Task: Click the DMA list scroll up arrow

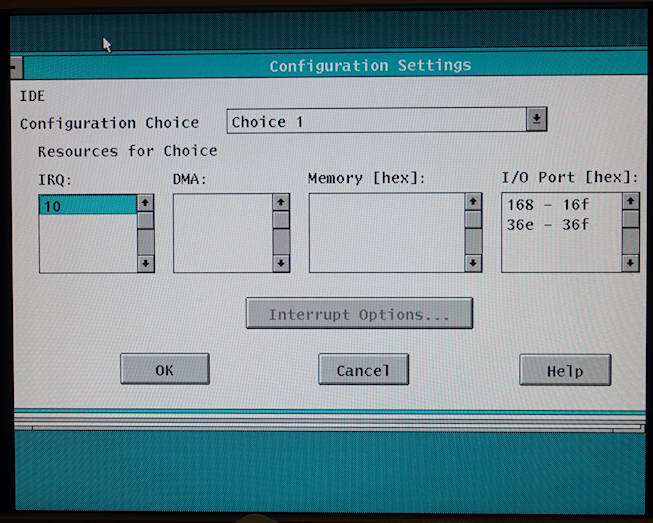Action: point(281,202)
